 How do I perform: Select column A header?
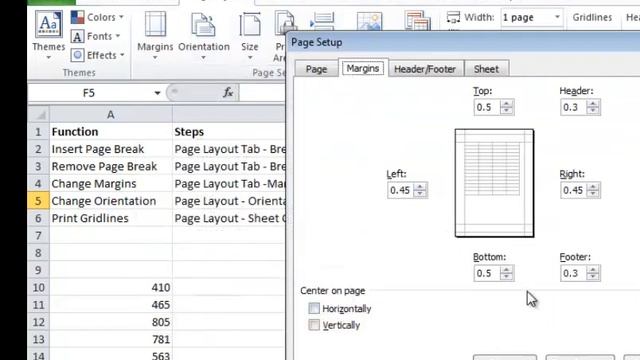click(x=111, y=115)
